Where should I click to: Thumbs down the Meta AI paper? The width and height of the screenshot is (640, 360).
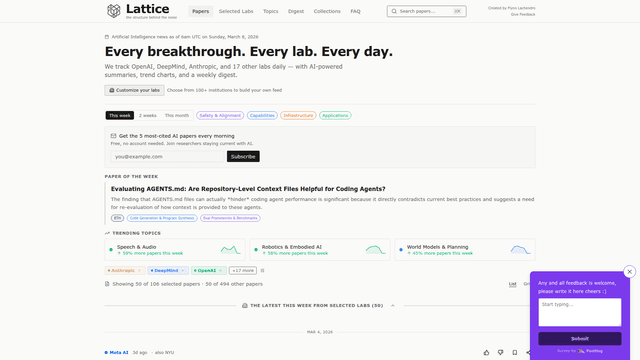500,352
